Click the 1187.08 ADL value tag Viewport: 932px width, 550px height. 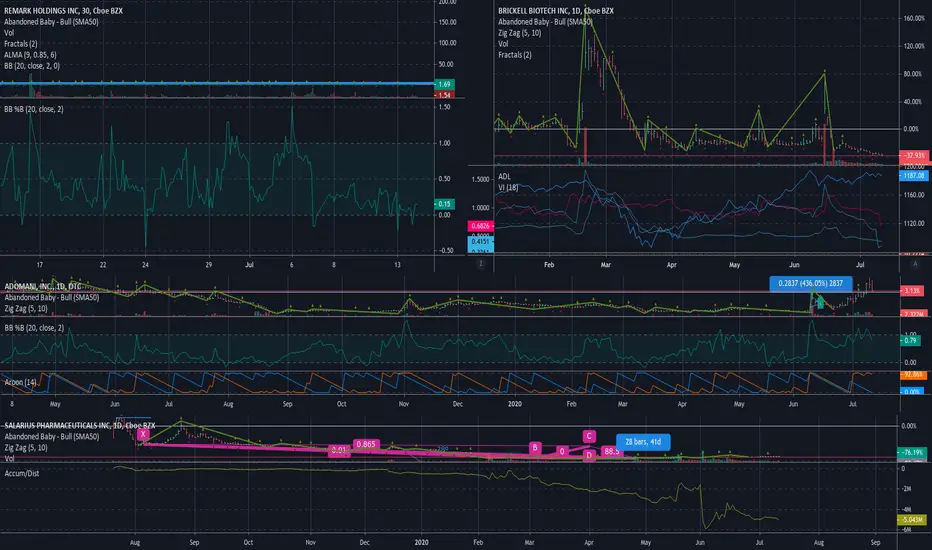coord(914,176)
